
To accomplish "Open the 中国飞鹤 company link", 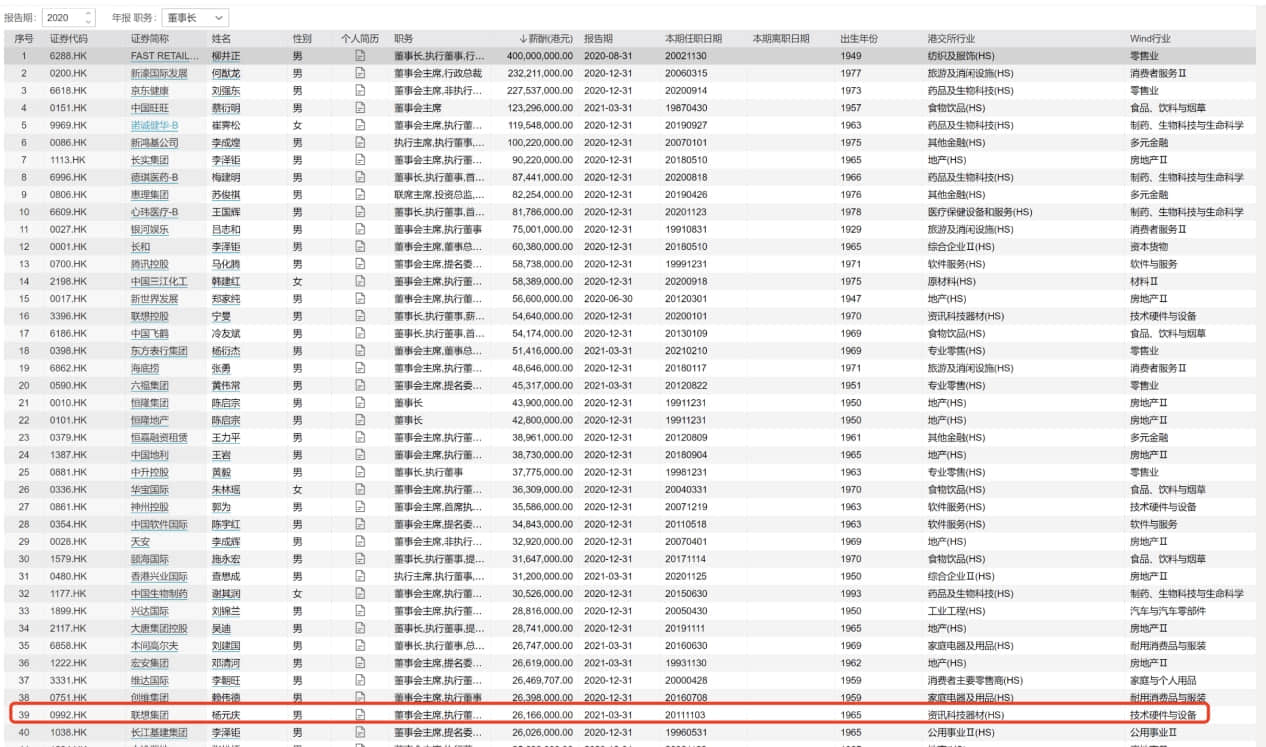I will [x=150, y=333].
